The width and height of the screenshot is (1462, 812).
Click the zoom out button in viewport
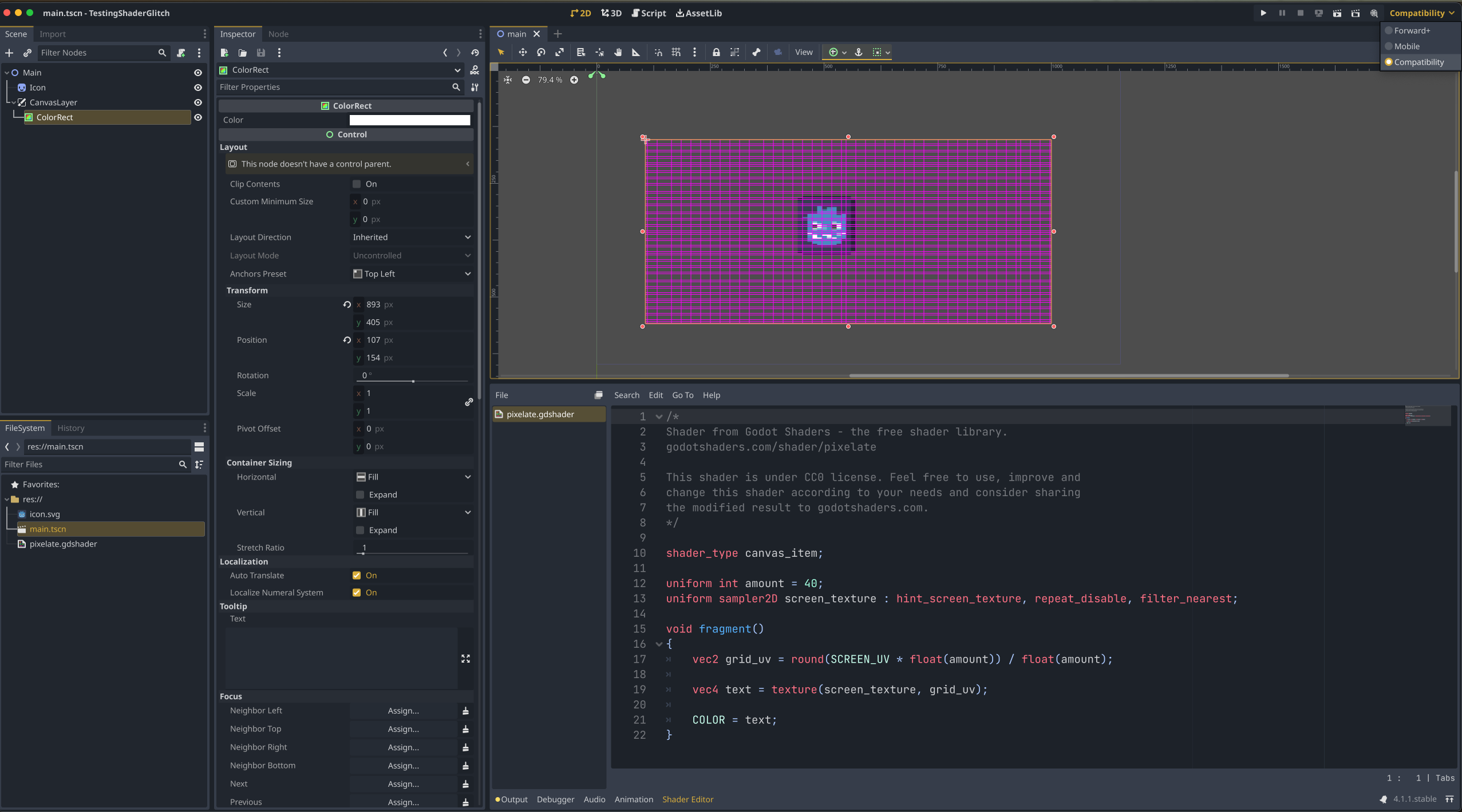click(x=526, y=80)
